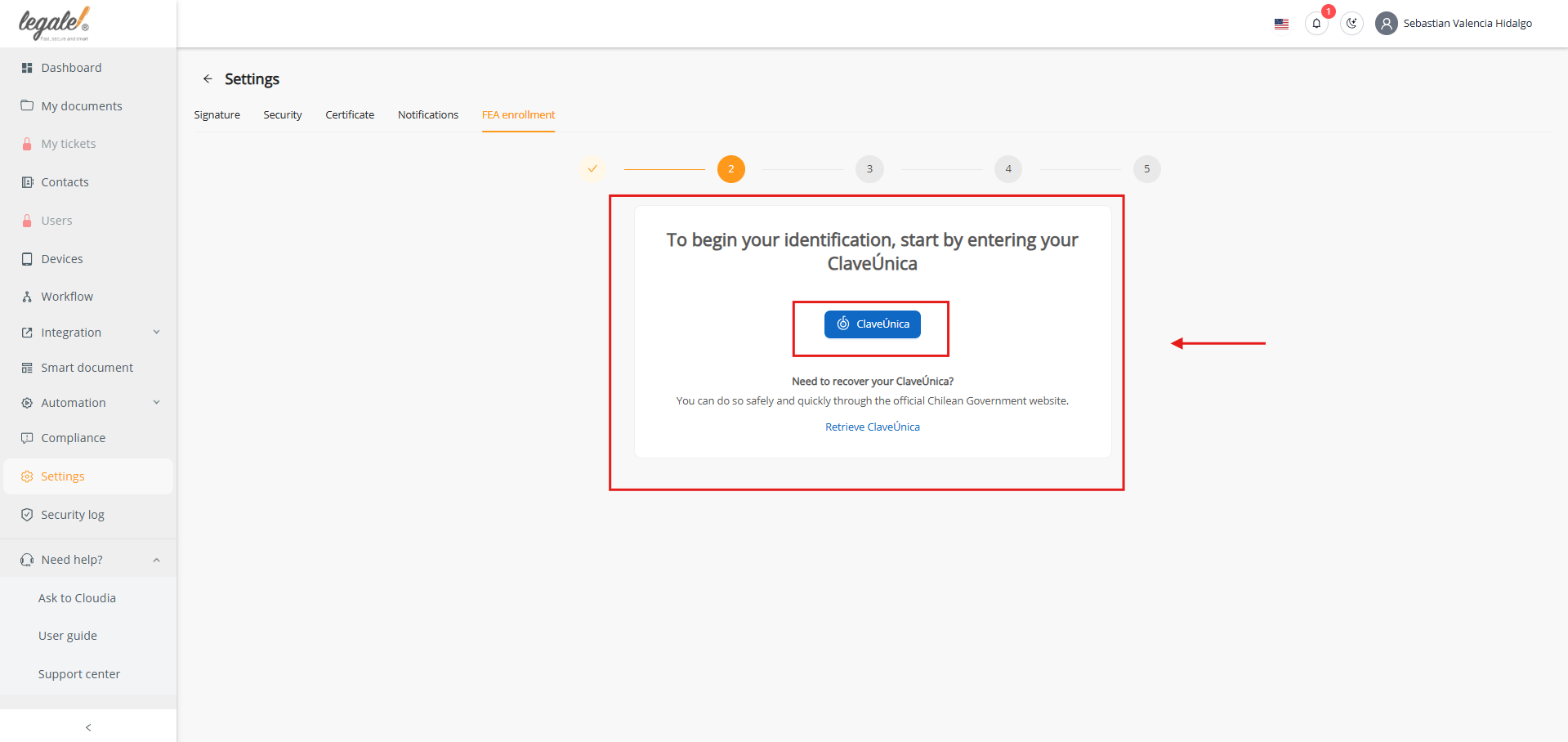Open the Retrieve ClaveÚnica link
1568x742 pixels.
point(873,427)
